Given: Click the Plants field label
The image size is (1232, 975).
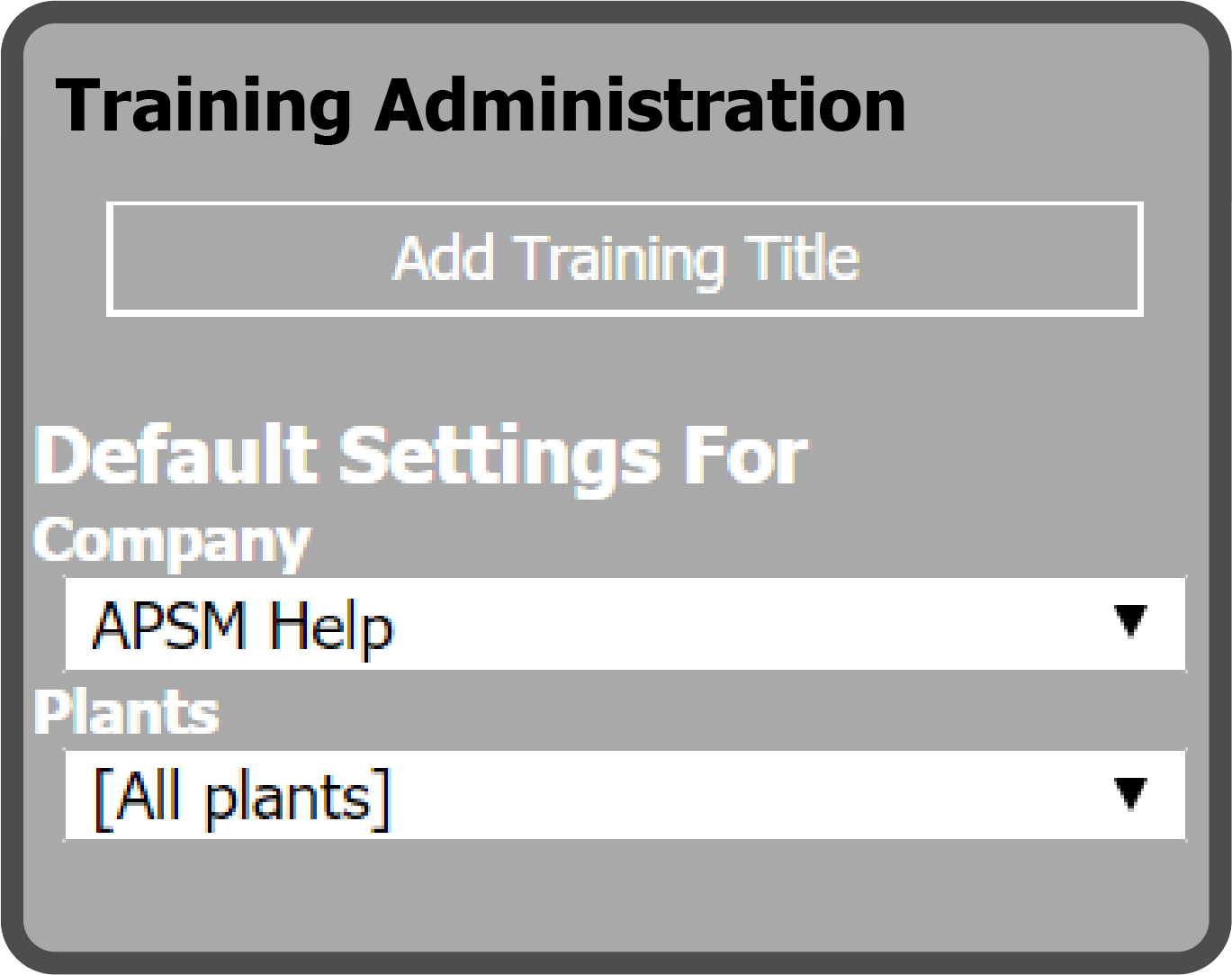Looking at the screenshot, I should pos(126,713).
